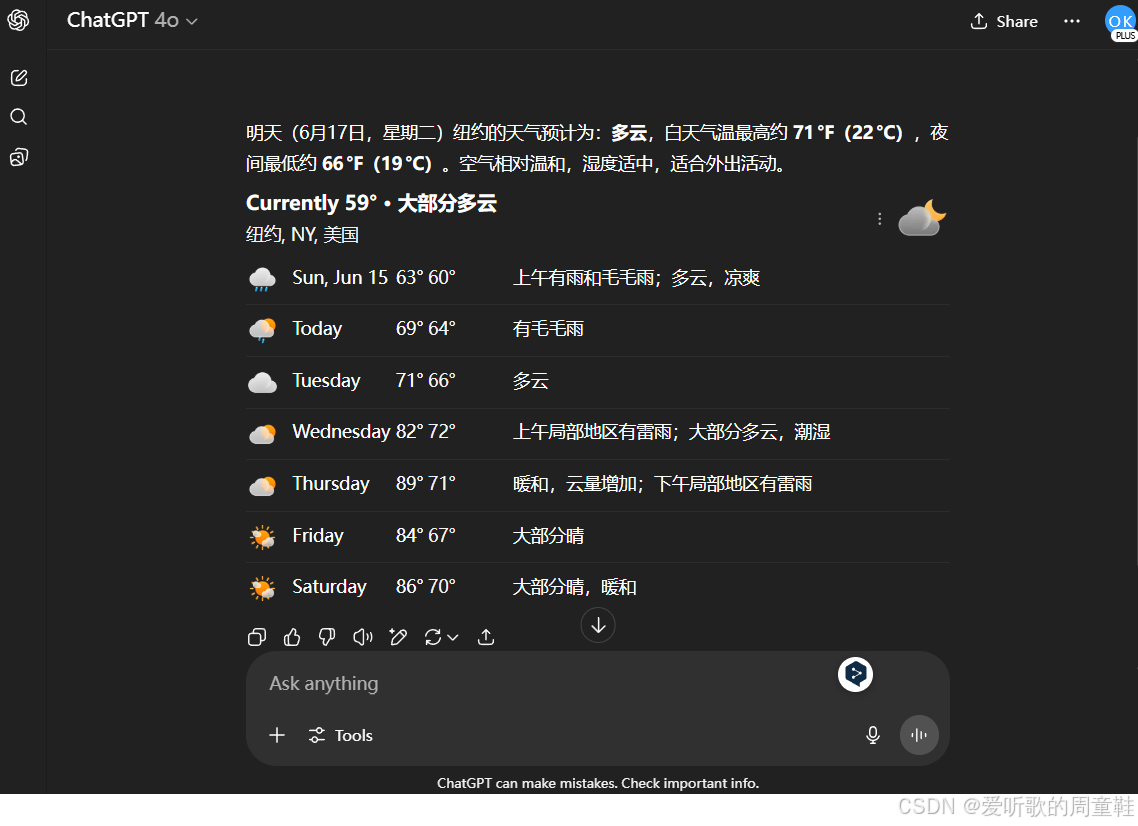Viewport: 1138px width, 826px height.
Task: Open the Tools menu
Action: point(340,735)
